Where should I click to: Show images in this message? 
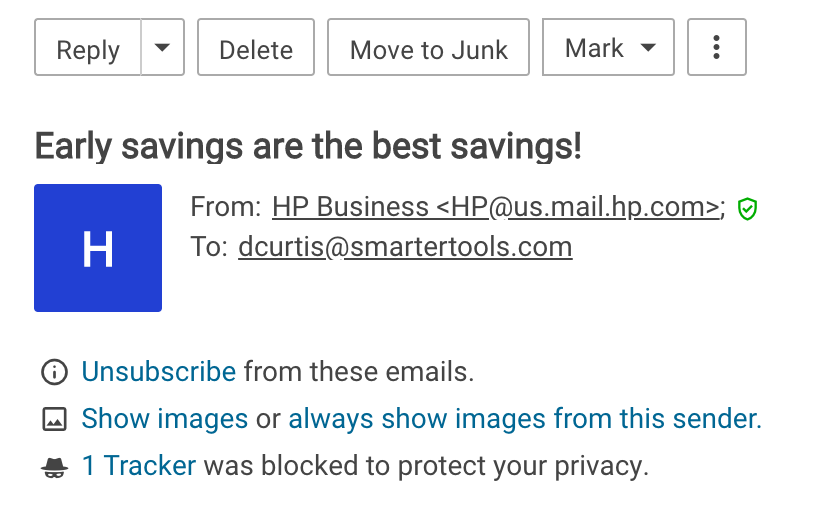pos(164,418)
